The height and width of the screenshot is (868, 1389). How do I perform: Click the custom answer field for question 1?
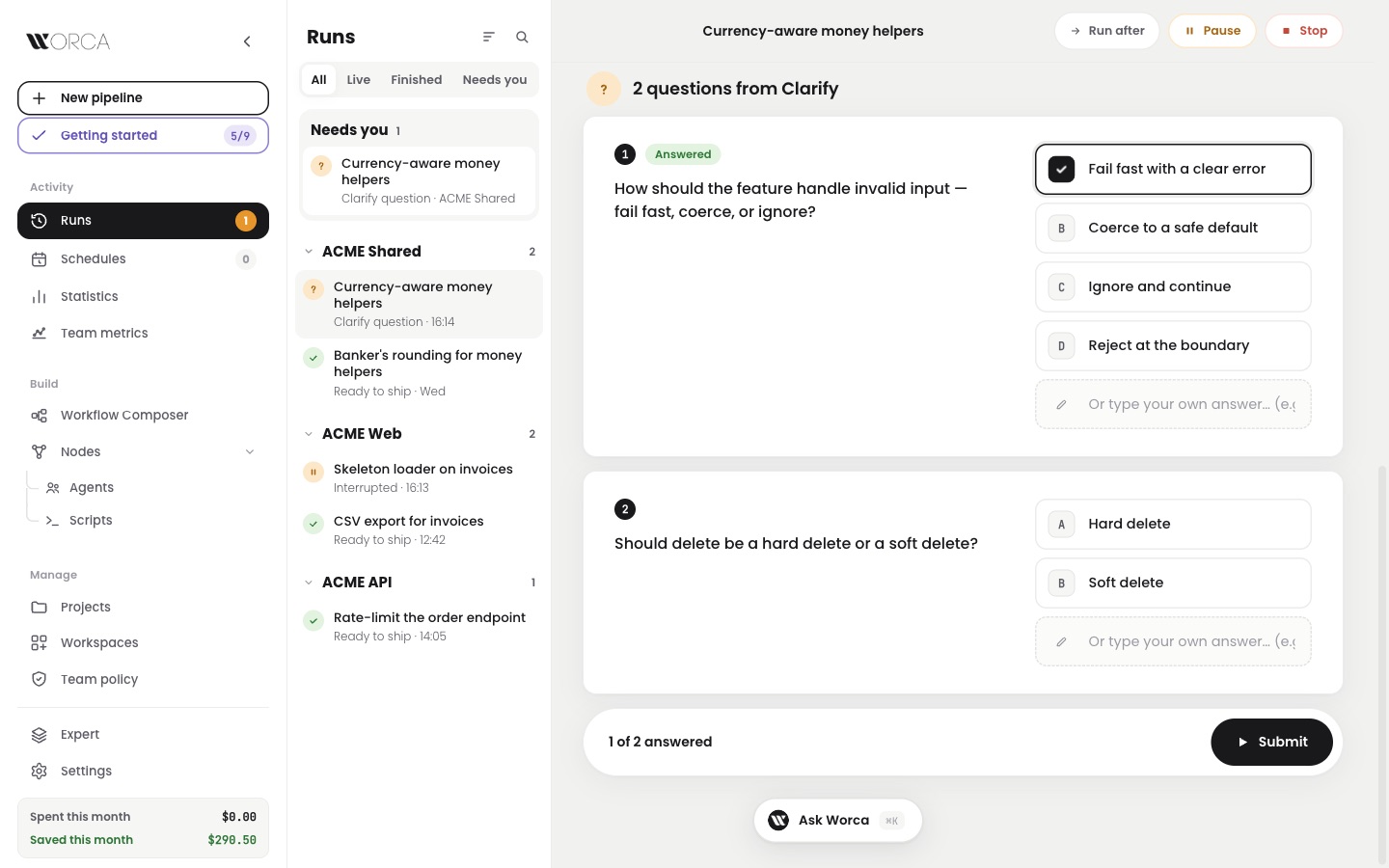[x=1173, y=404]
